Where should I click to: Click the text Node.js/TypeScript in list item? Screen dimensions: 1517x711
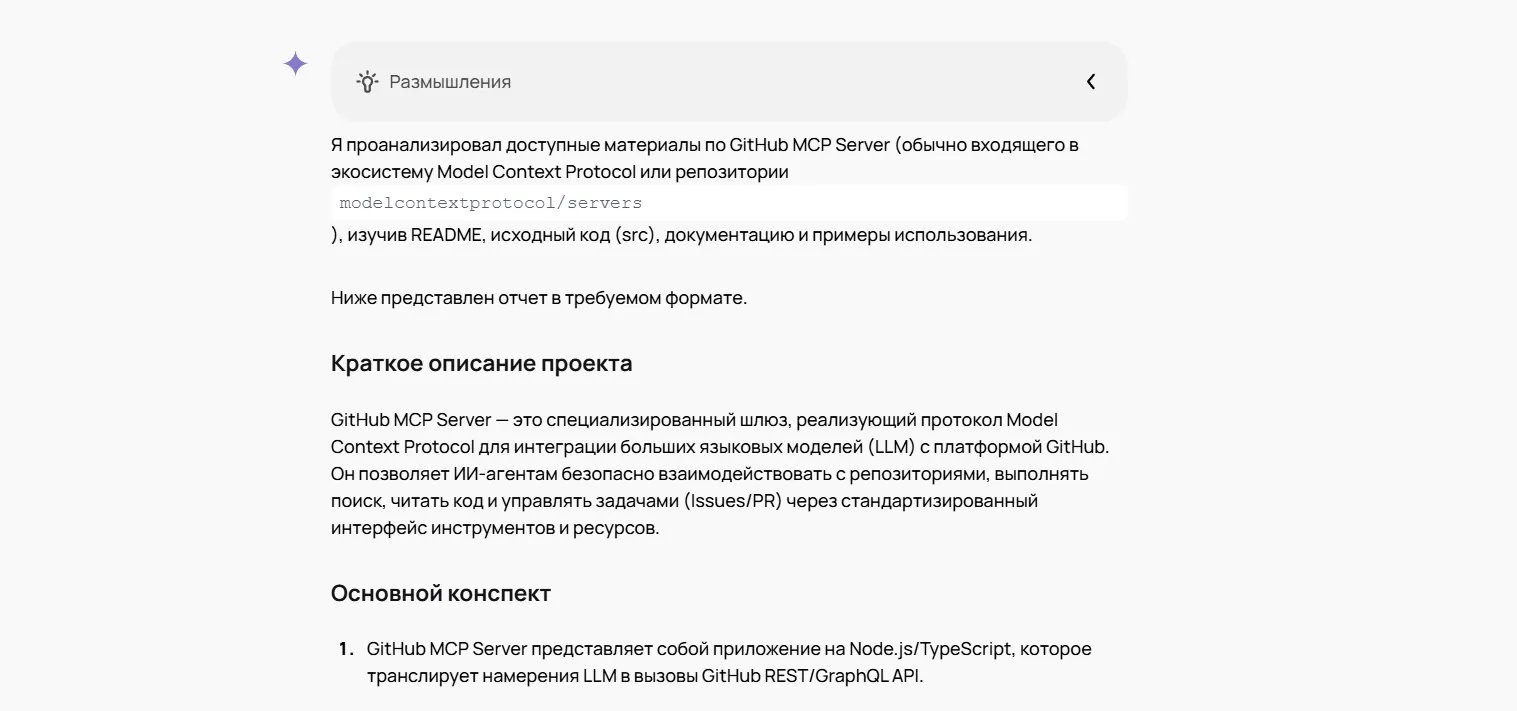tap(932, 649)
